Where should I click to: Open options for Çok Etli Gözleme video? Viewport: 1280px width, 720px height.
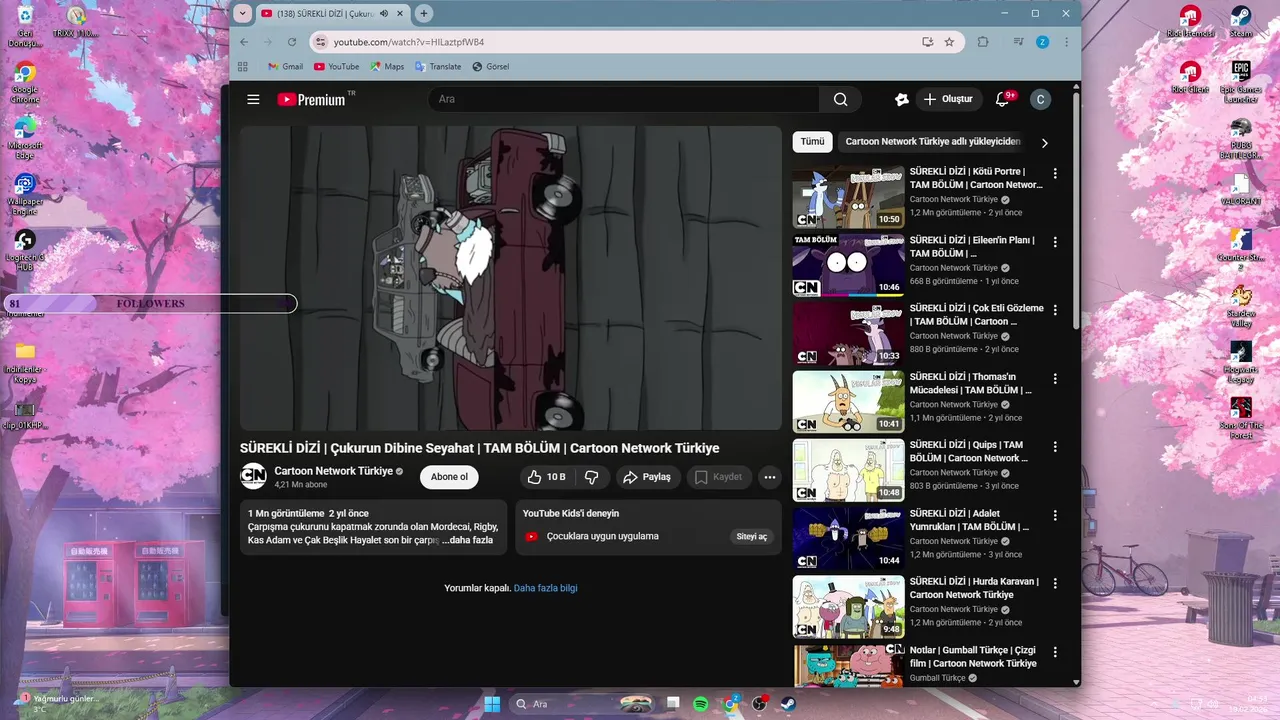tap(1054, 310)
